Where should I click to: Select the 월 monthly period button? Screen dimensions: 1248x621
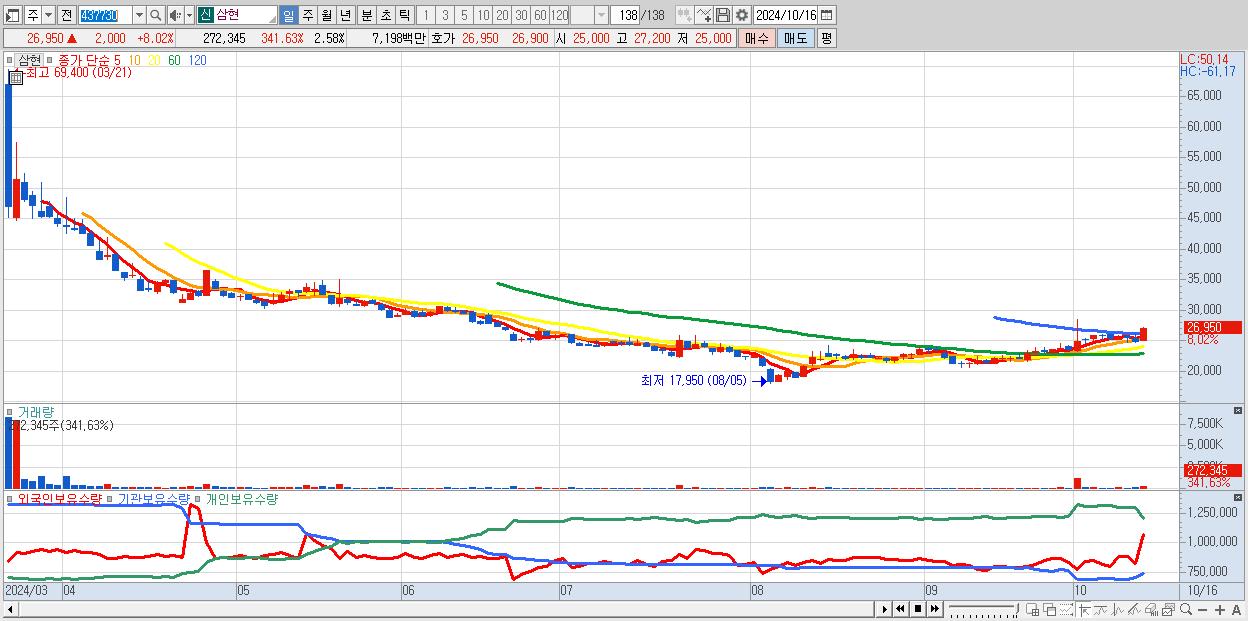326,15
